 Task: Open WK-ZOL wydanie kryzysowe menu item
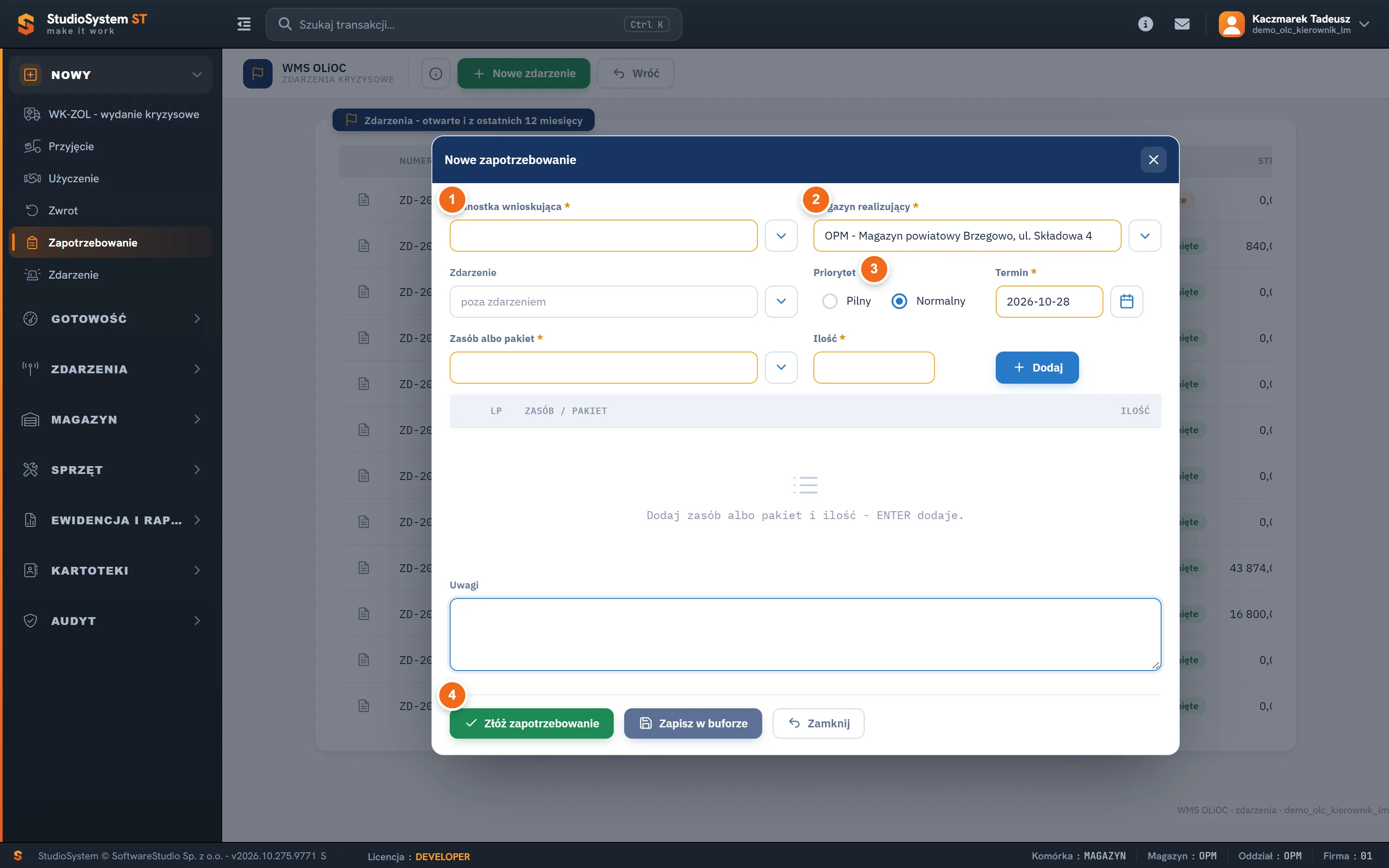point(111,114)
